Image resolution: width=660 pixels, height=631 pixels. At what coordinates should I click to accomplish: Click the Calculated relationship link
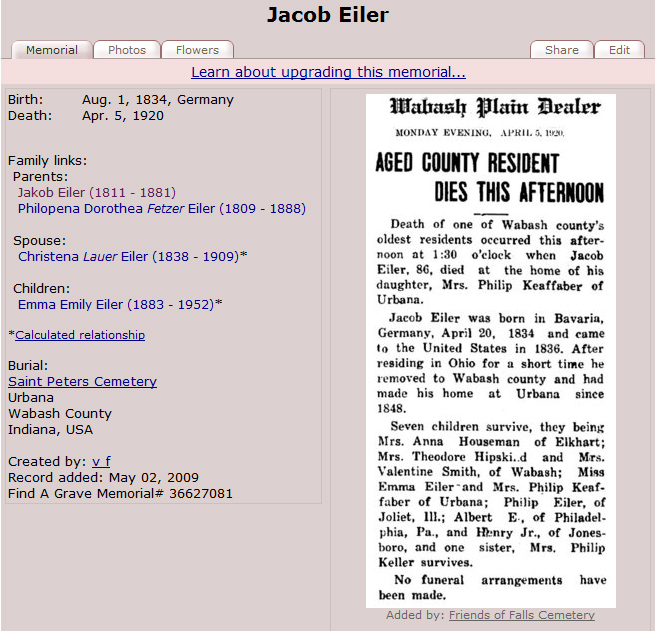point(80,335)
